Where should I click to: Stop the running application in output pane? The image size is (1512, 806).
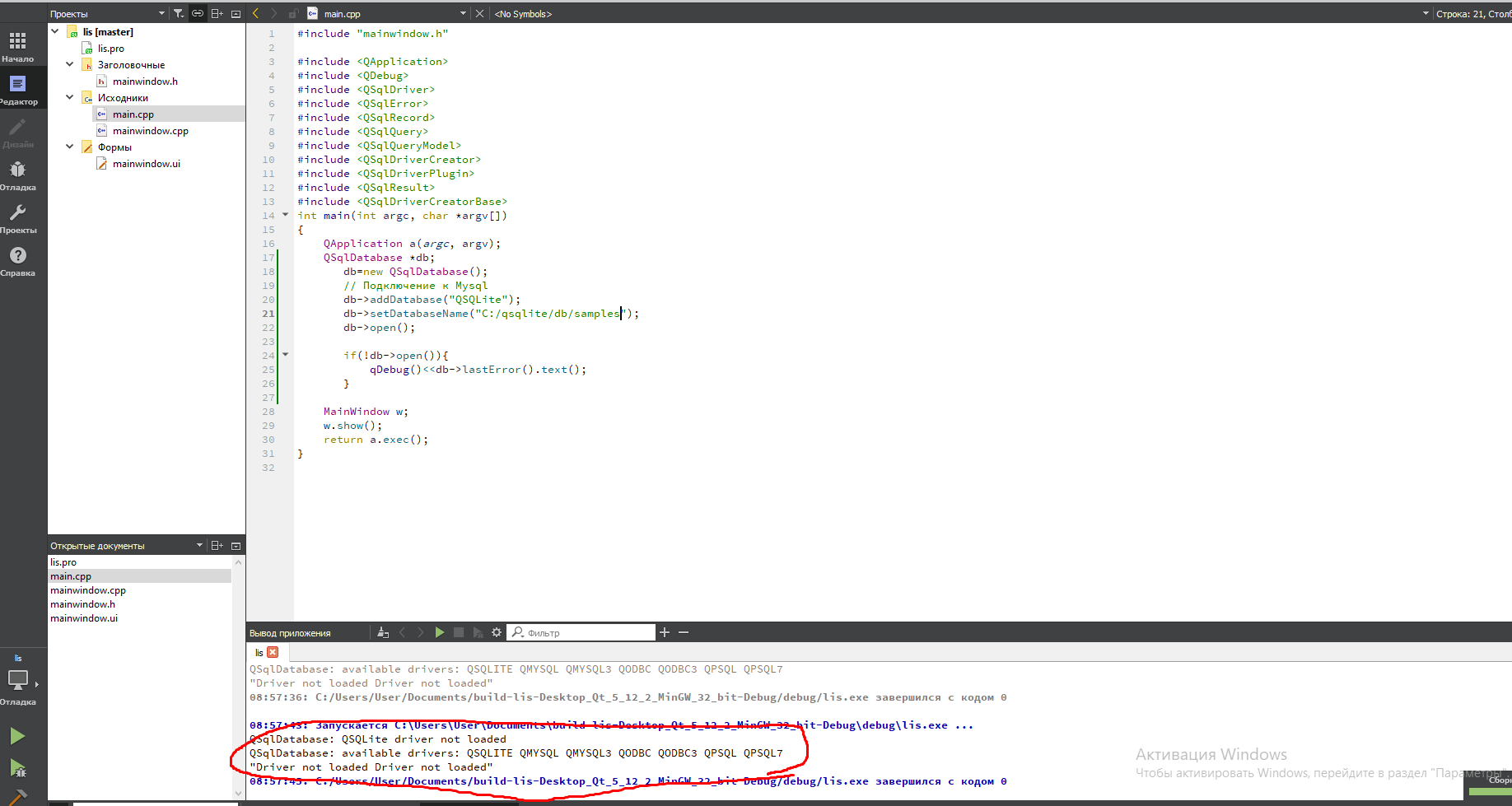459,632
